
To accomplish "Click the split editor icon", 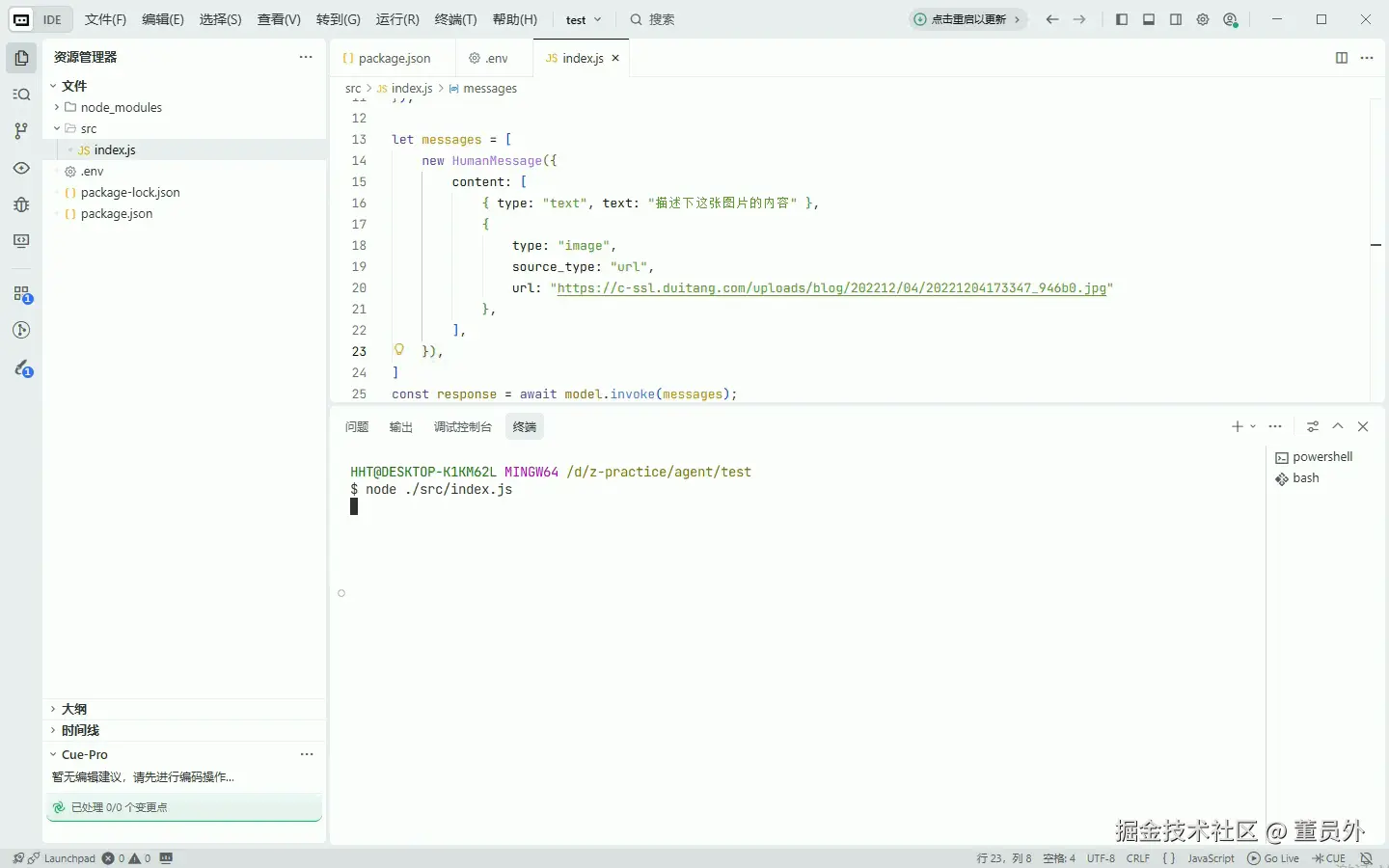I will click(x=1341, y=58).
